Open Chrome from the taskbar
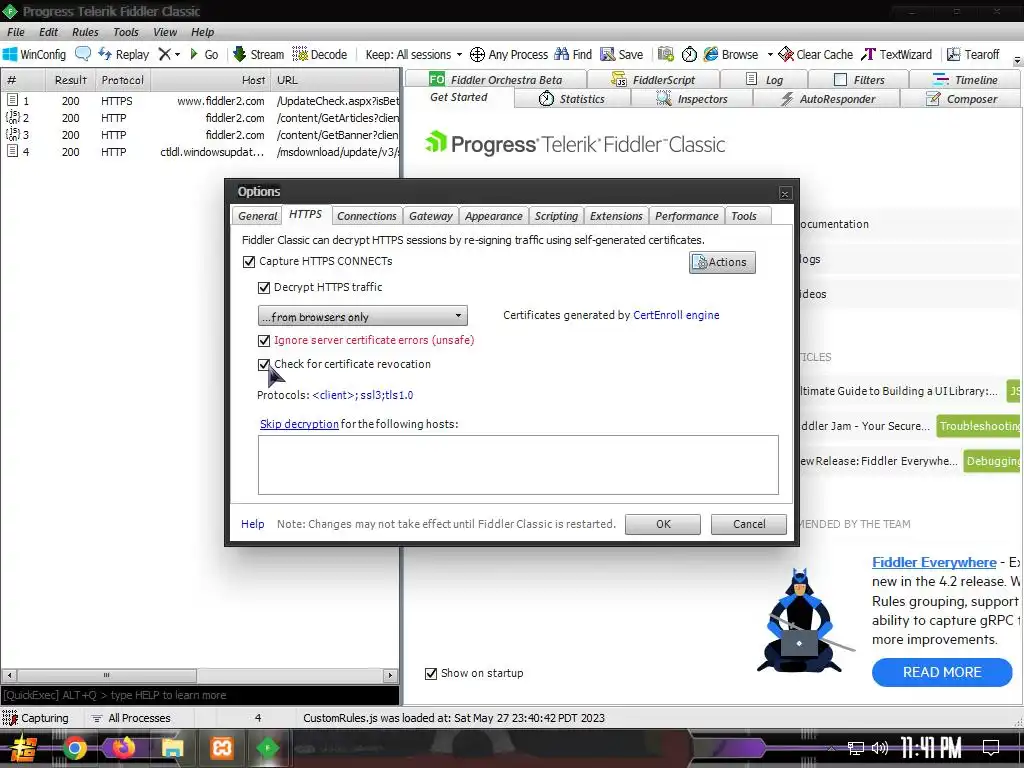 [x=74, y=748]
